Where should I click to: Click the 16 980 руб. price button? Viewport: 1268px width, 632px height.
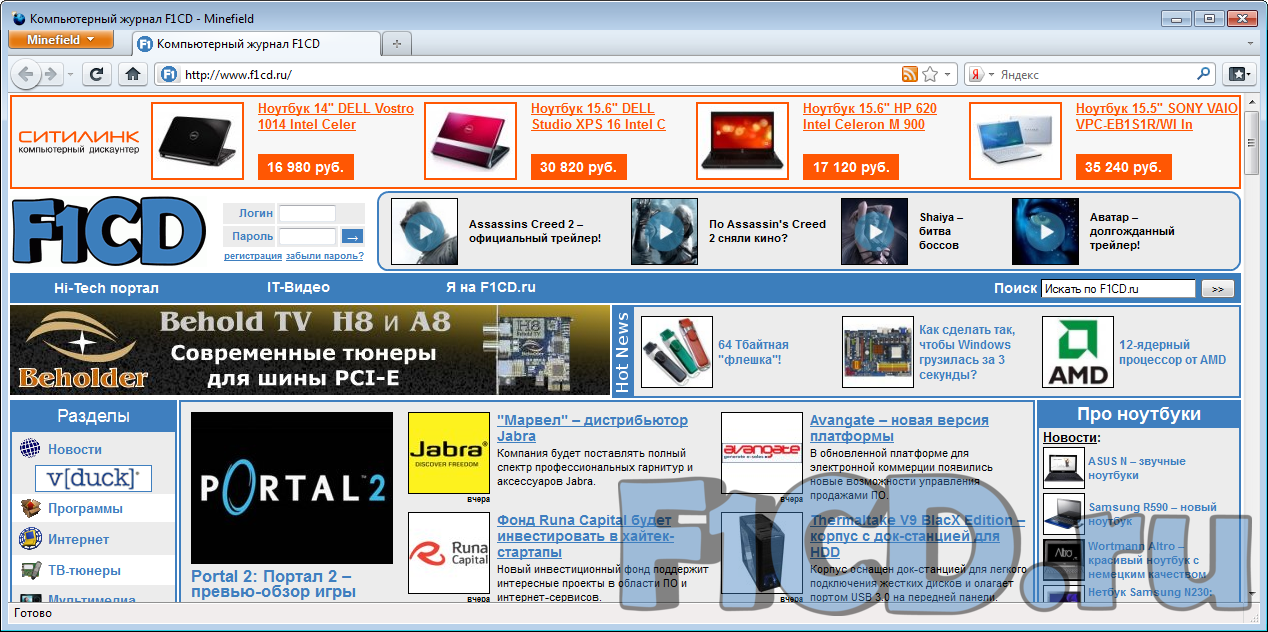tap(305, 167)
